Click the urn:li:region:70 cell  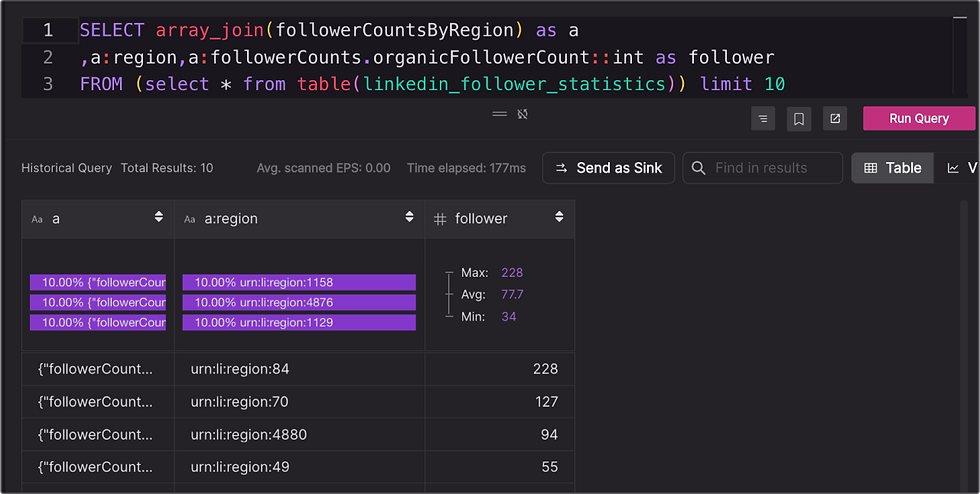299,401
